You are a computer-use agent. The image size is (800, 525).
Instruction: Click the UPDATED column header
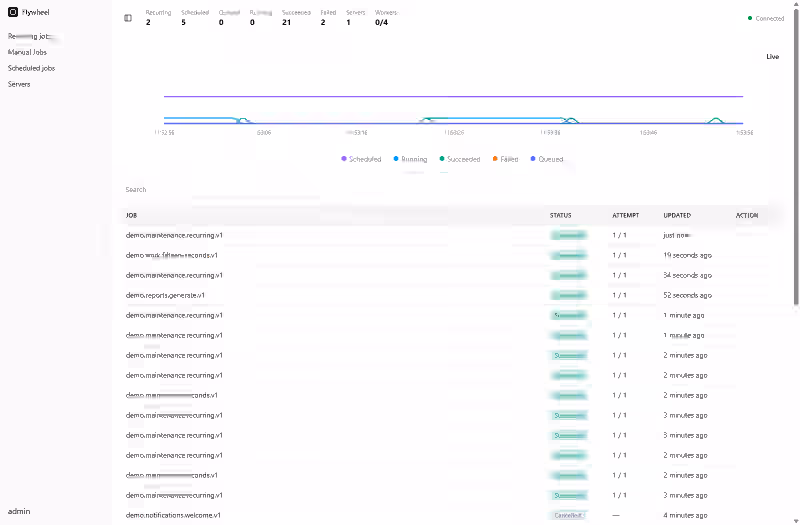(x=677, y=215)
